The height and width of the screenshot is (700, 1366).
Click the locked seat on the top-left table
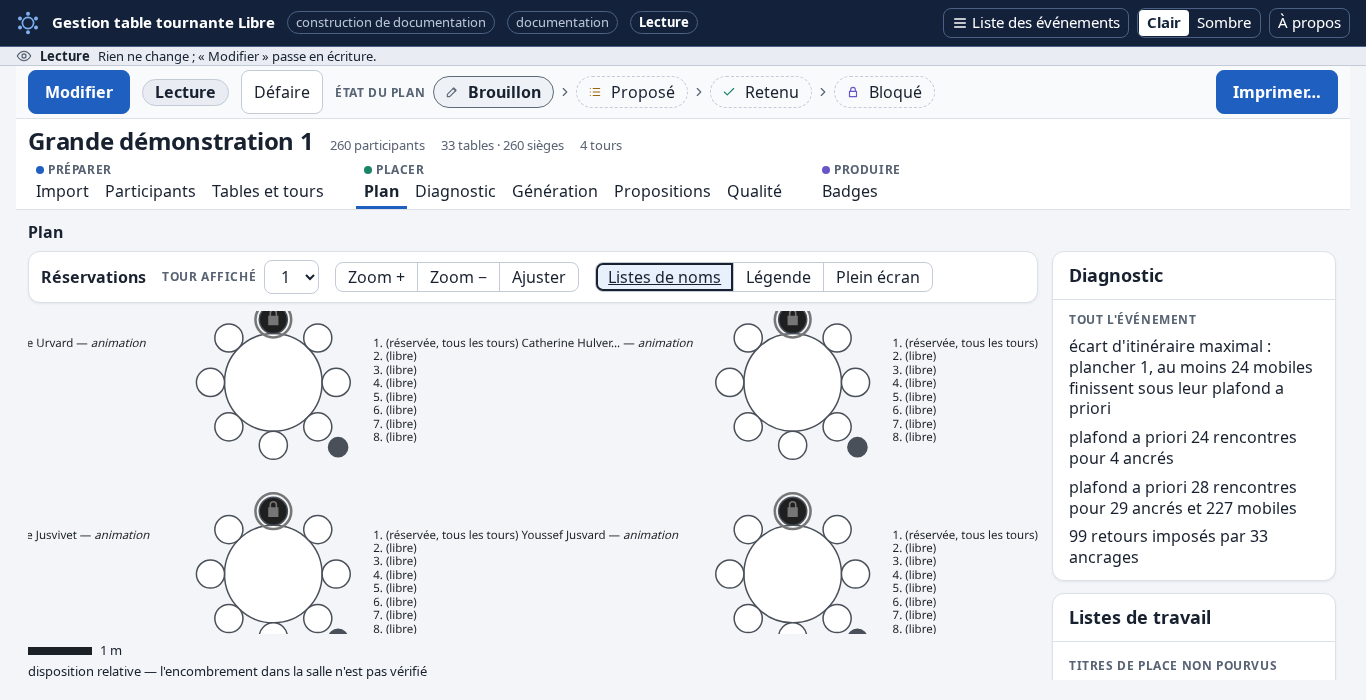pos(273,319)
